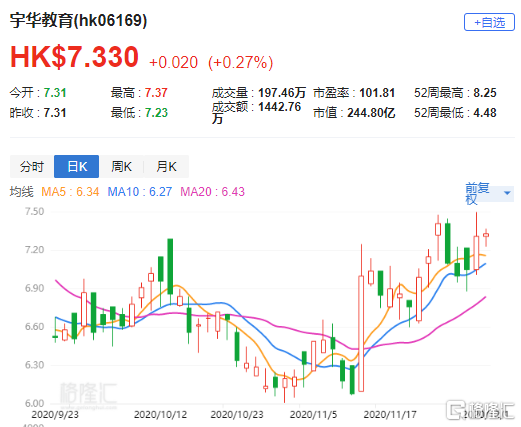Click the (+0.27%) percentage change

(x=240, y=62)
